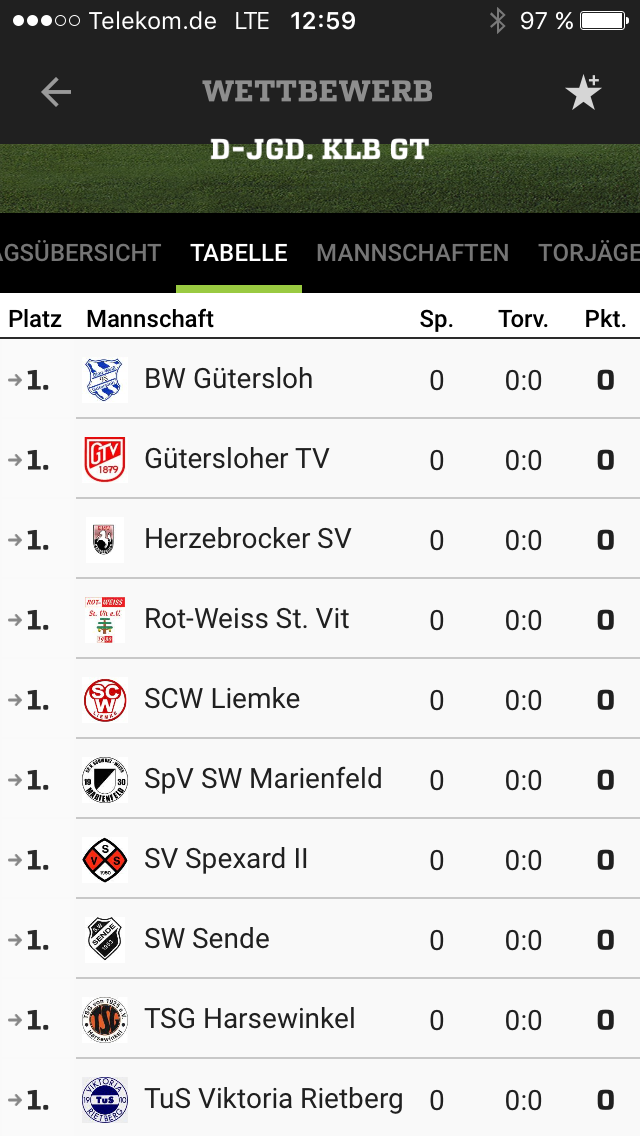Tap the back arrow icon

(56, 92)
